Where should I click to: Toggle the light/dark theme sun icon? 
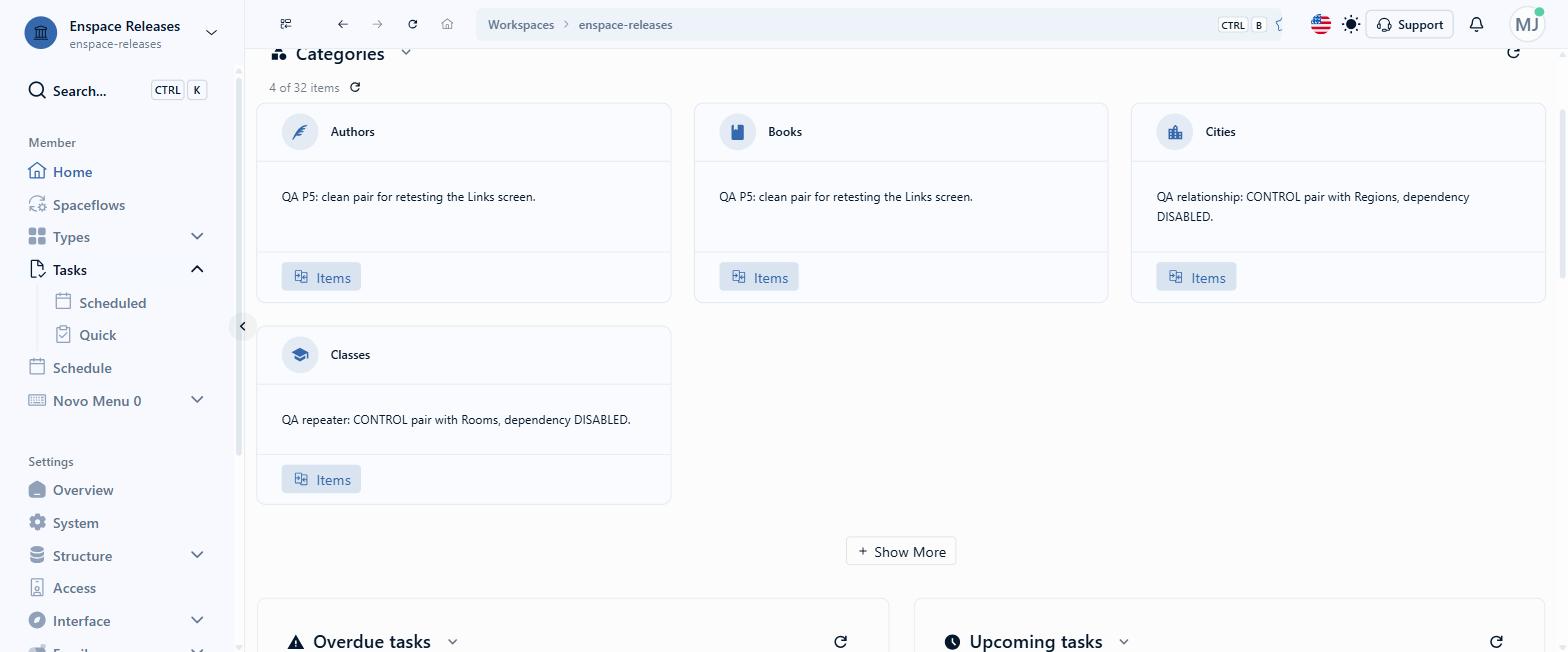coord(1351,24)
